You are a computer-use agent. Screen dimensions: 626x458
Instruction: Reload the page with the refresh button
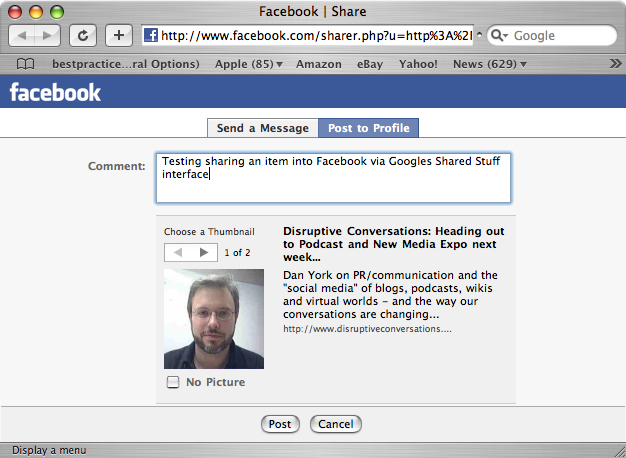[x=82, y=35]
